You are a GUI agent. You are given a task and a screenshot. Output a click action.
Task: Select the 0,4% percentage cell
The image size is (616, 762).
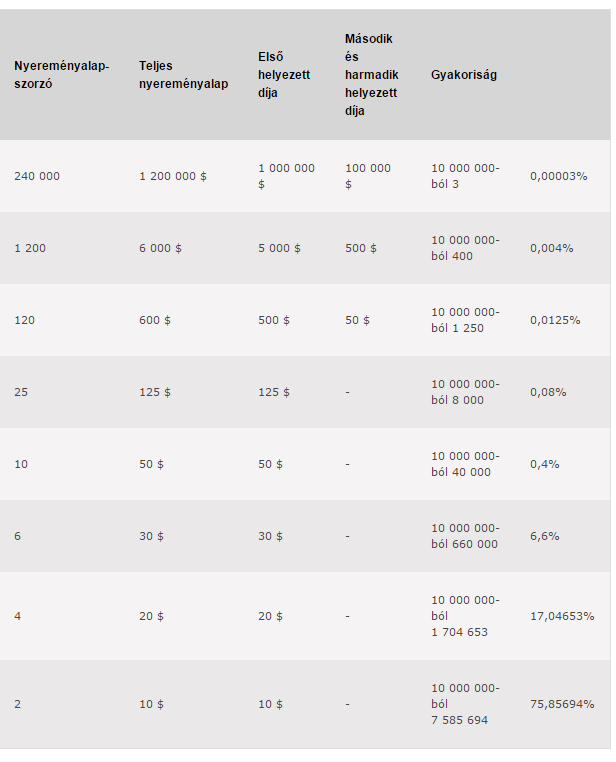pyautogui.click(x=544, y=464)
